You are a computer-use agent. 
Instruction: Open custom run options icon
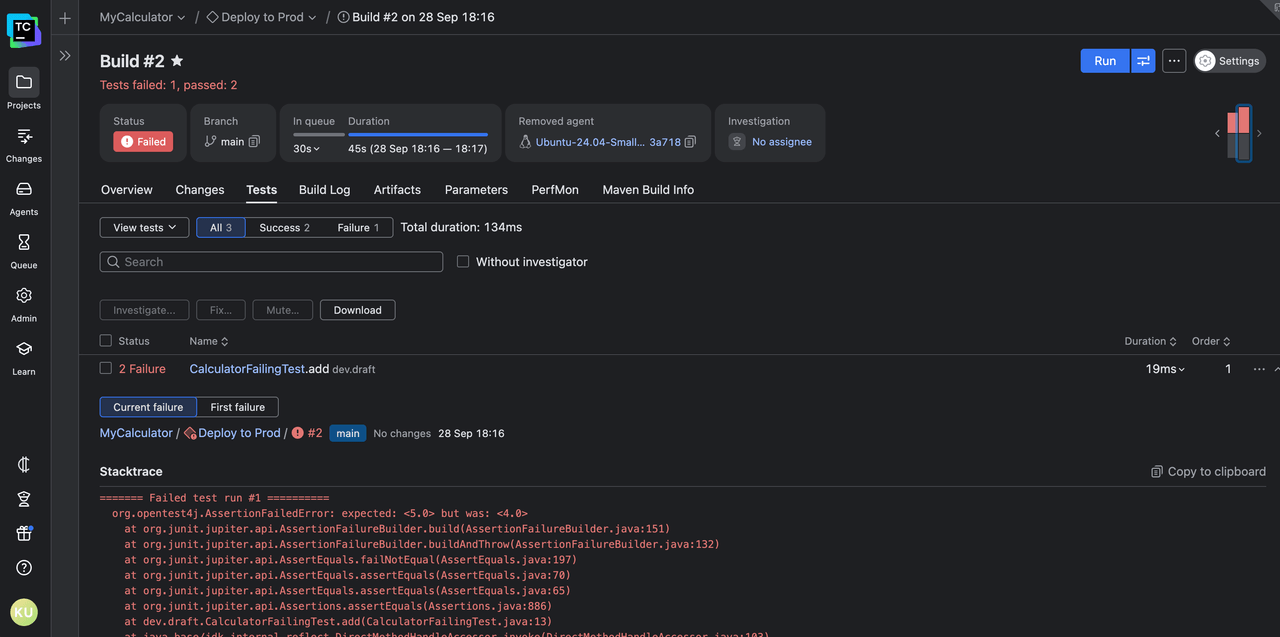coord(1143,61)
